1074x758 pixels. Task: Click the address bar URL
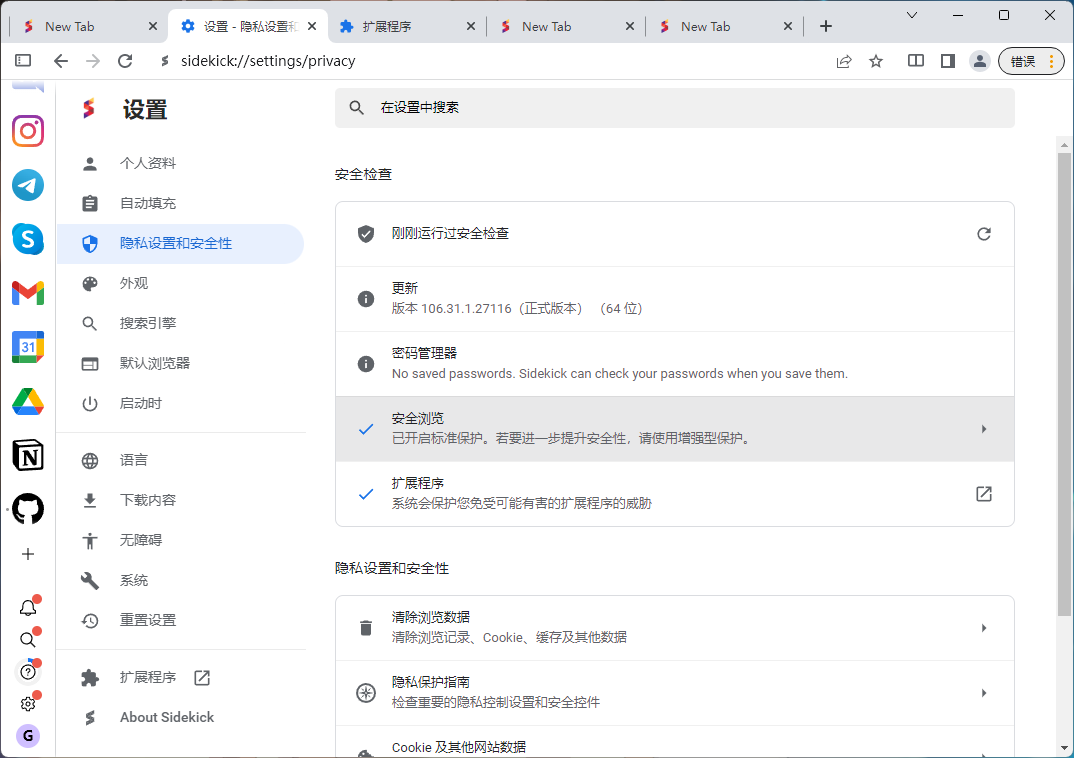point(268,61)
